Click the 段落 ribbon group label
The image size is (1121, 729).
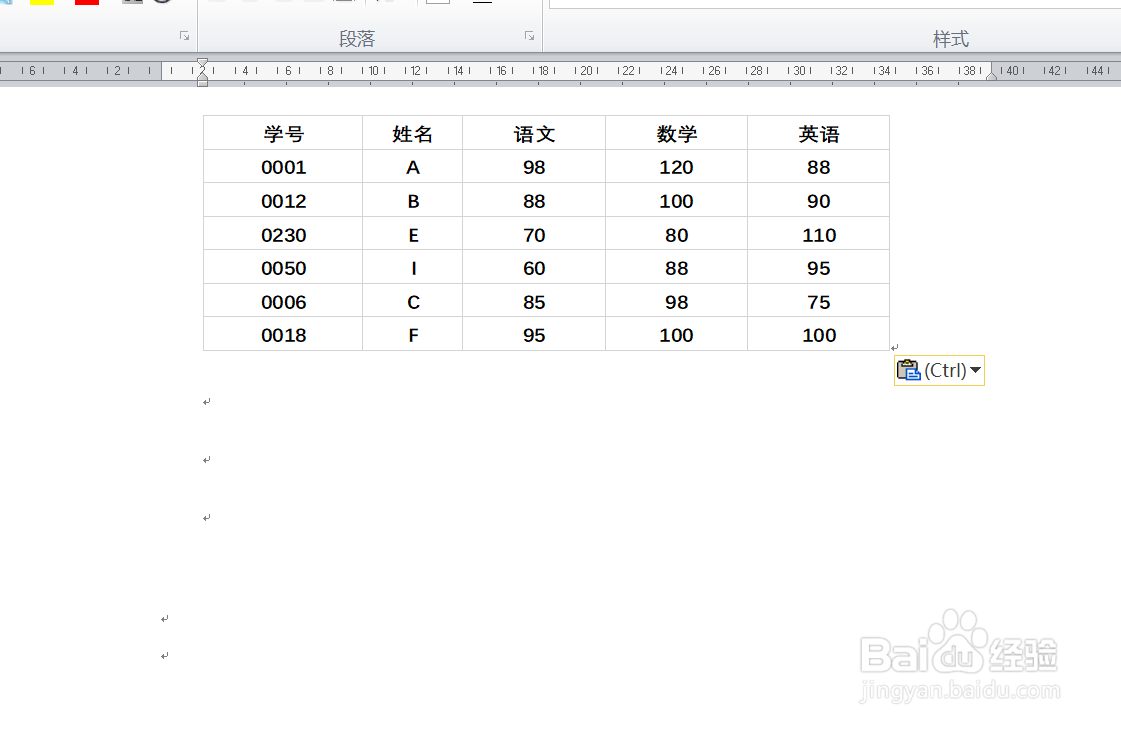tap(357, 36)
